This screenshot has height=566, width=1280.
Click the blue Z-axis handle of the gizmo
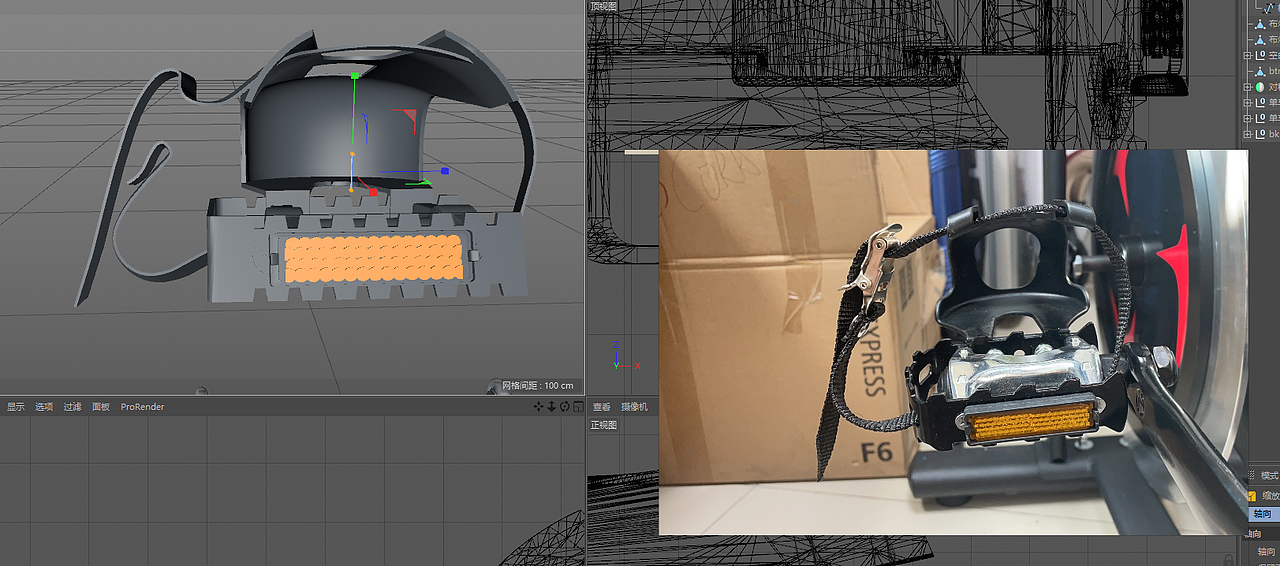(x=444, y=171)
